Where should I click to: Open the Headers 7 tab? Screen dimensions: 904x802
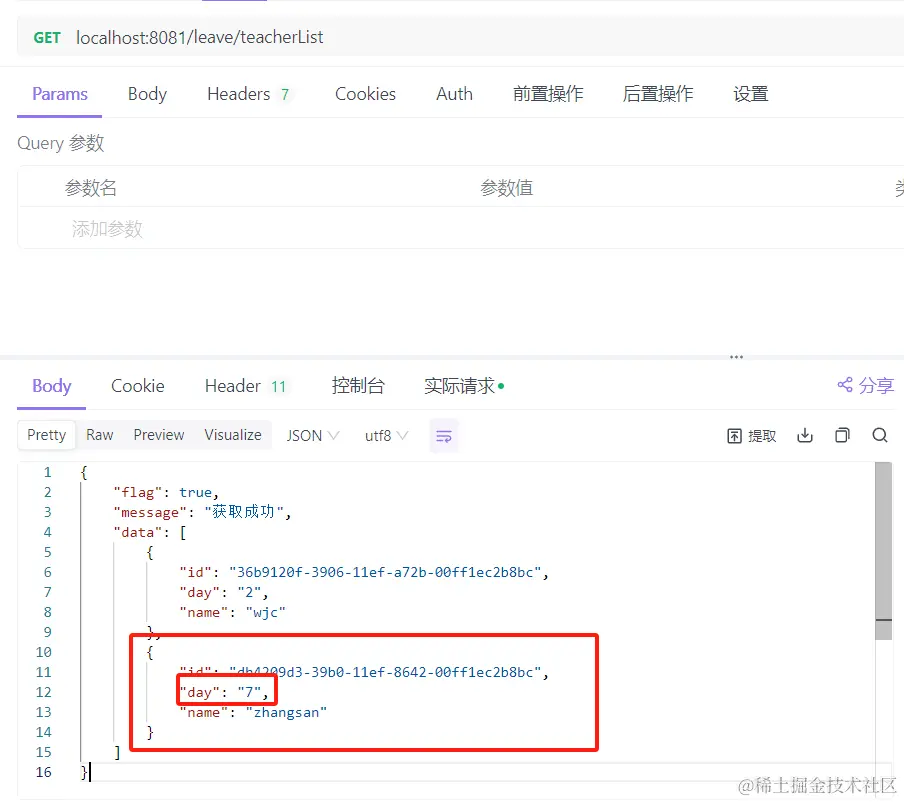(249, 94)
